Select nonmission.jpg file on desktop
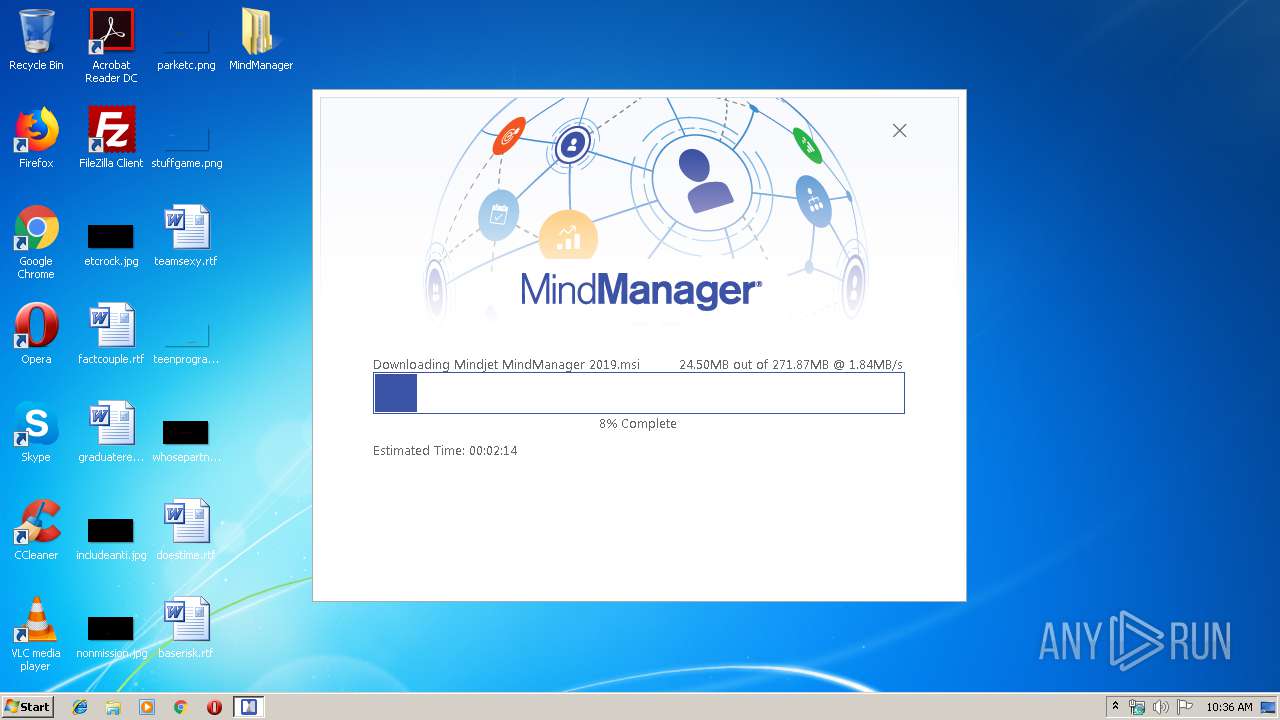This screenshot has width=1280, height=720. point(111,636)
